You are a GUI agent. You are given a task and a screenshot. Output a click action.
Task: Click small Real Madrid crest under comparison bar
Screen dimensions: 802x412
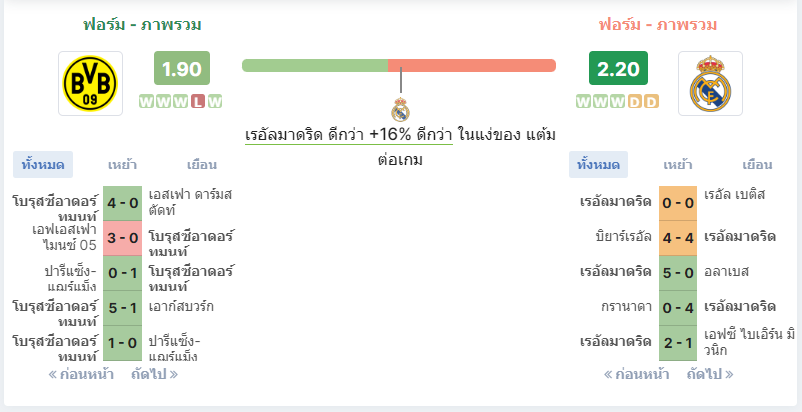tap(400, 109)
